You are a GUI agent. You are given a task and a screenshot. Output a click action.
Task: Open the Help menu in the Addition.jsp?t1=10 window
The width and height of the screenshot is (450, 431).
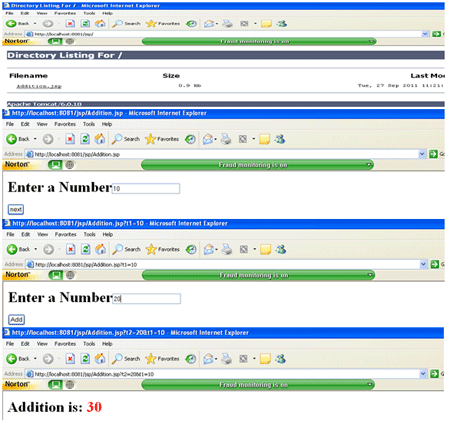point(108,234)
